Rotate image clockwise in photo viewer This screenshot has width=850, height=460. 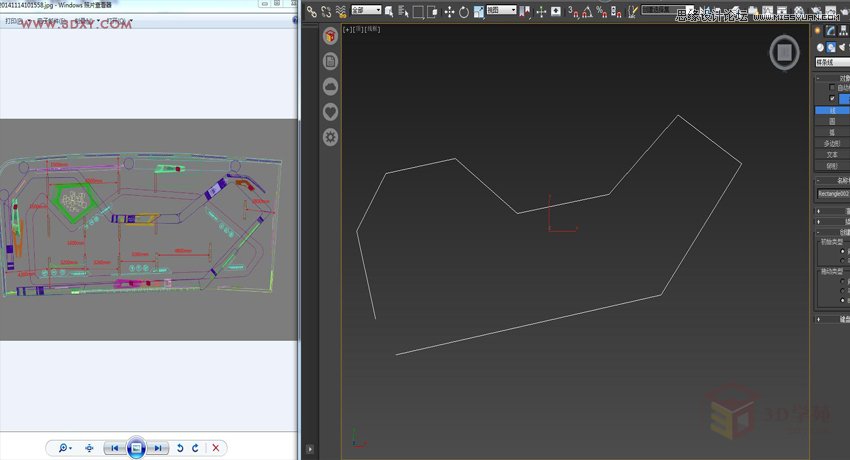coord(195,448)
